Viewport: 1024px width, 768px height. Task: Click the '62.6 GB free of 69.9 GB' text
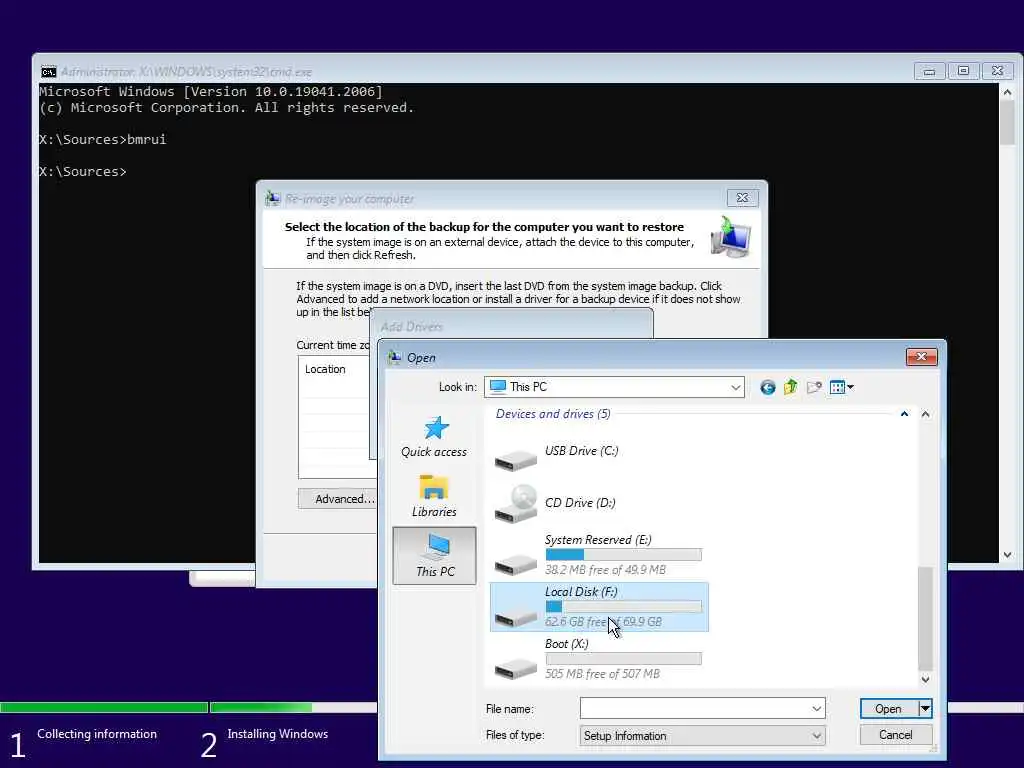point(603,622)
